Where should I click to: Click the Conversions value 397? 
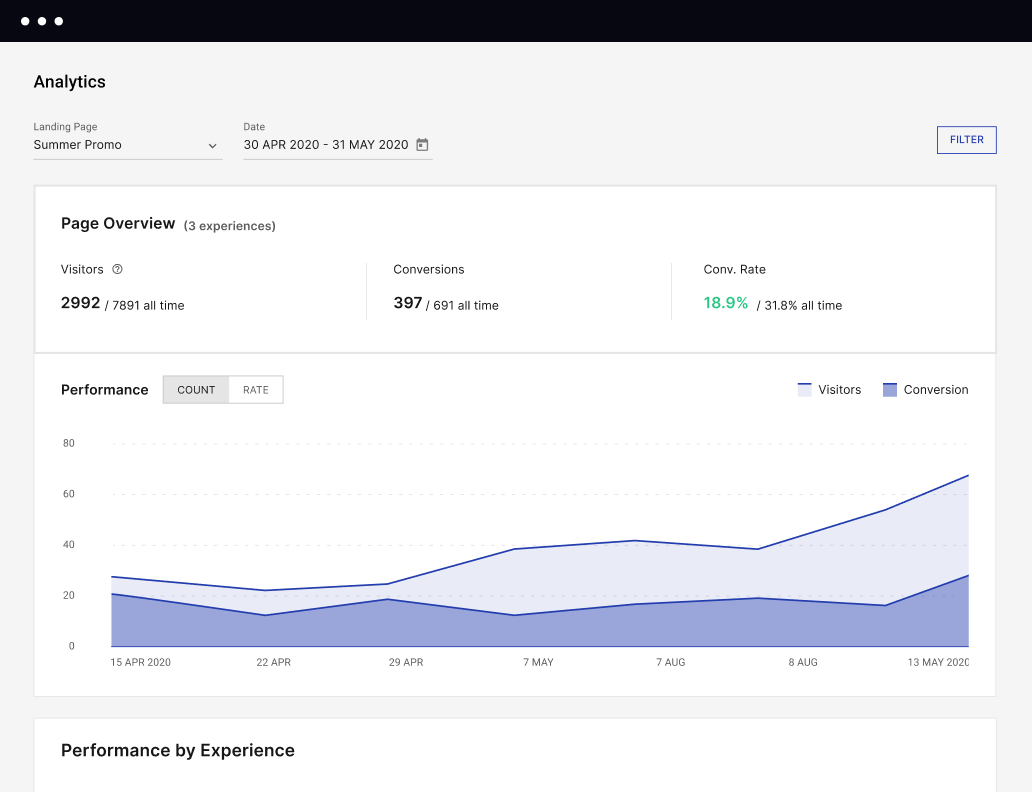pos(407,302)
